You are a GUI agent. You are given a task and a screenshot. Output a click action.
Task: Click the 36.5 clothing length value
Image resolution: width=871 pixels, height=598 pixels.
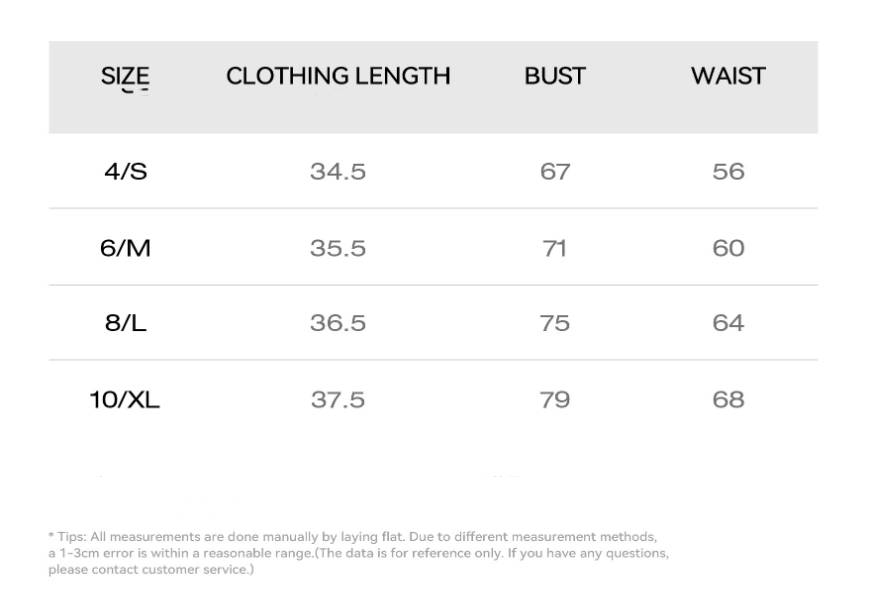pos(338,324)
